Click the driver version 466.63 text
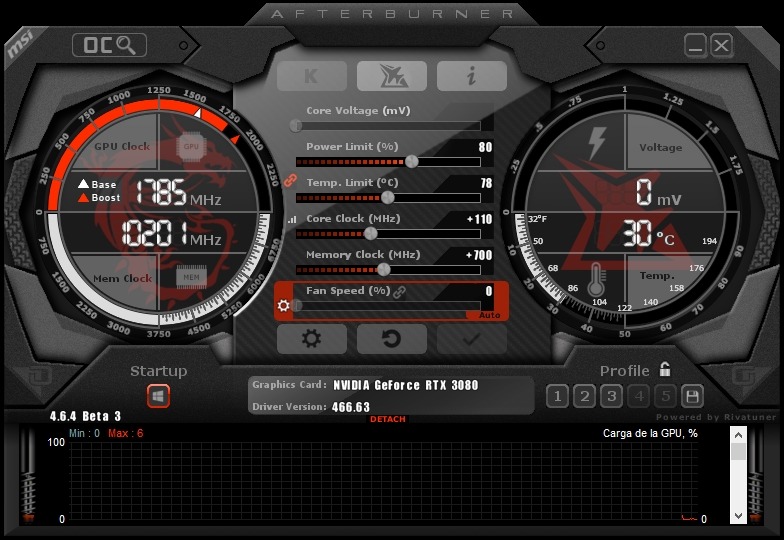The width and height of the screenshot is (784, 540). coord(351,407)
